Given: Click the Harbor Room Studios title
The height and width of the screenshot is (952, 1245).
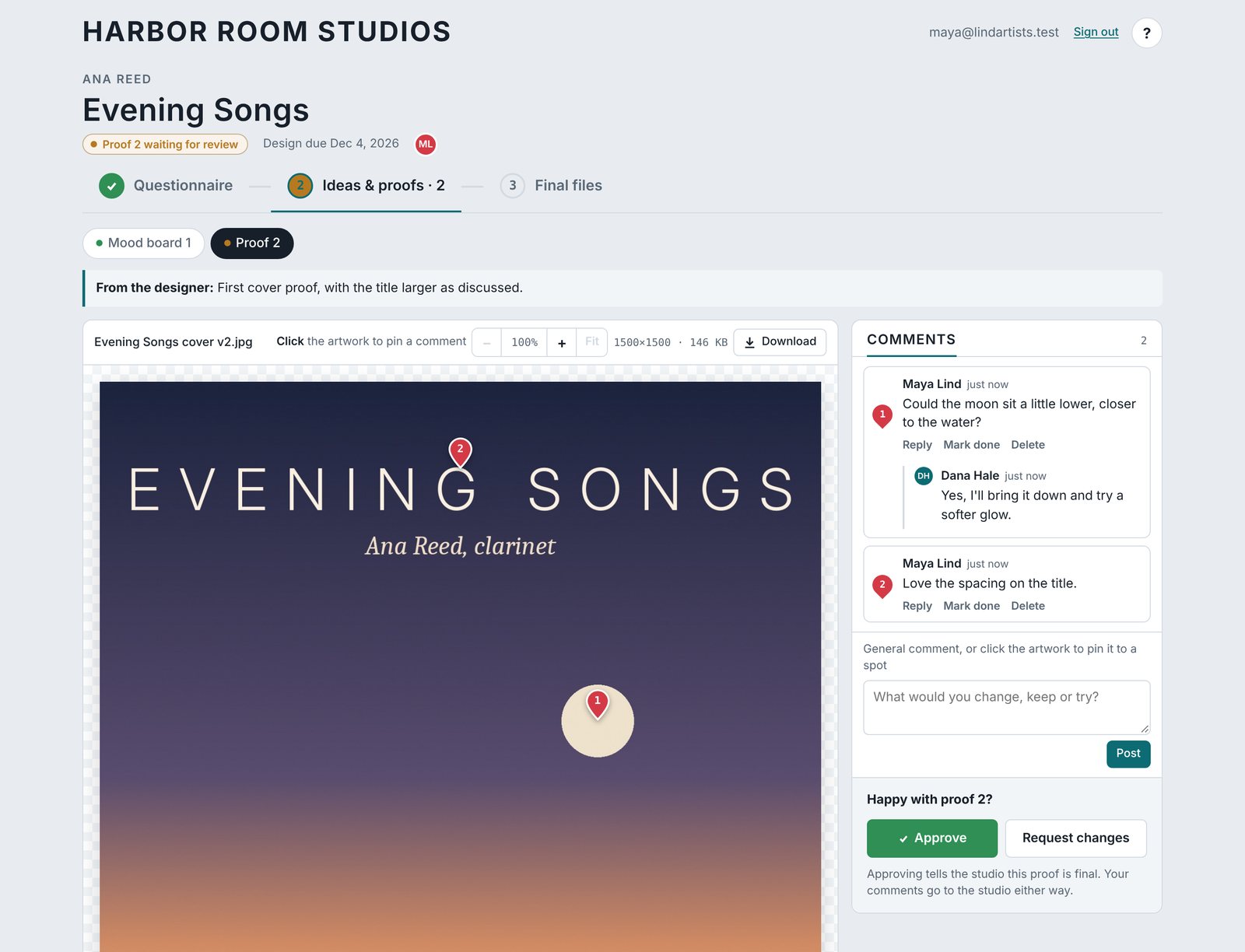Looking at the screenshot, I should (x=267, y=32).
